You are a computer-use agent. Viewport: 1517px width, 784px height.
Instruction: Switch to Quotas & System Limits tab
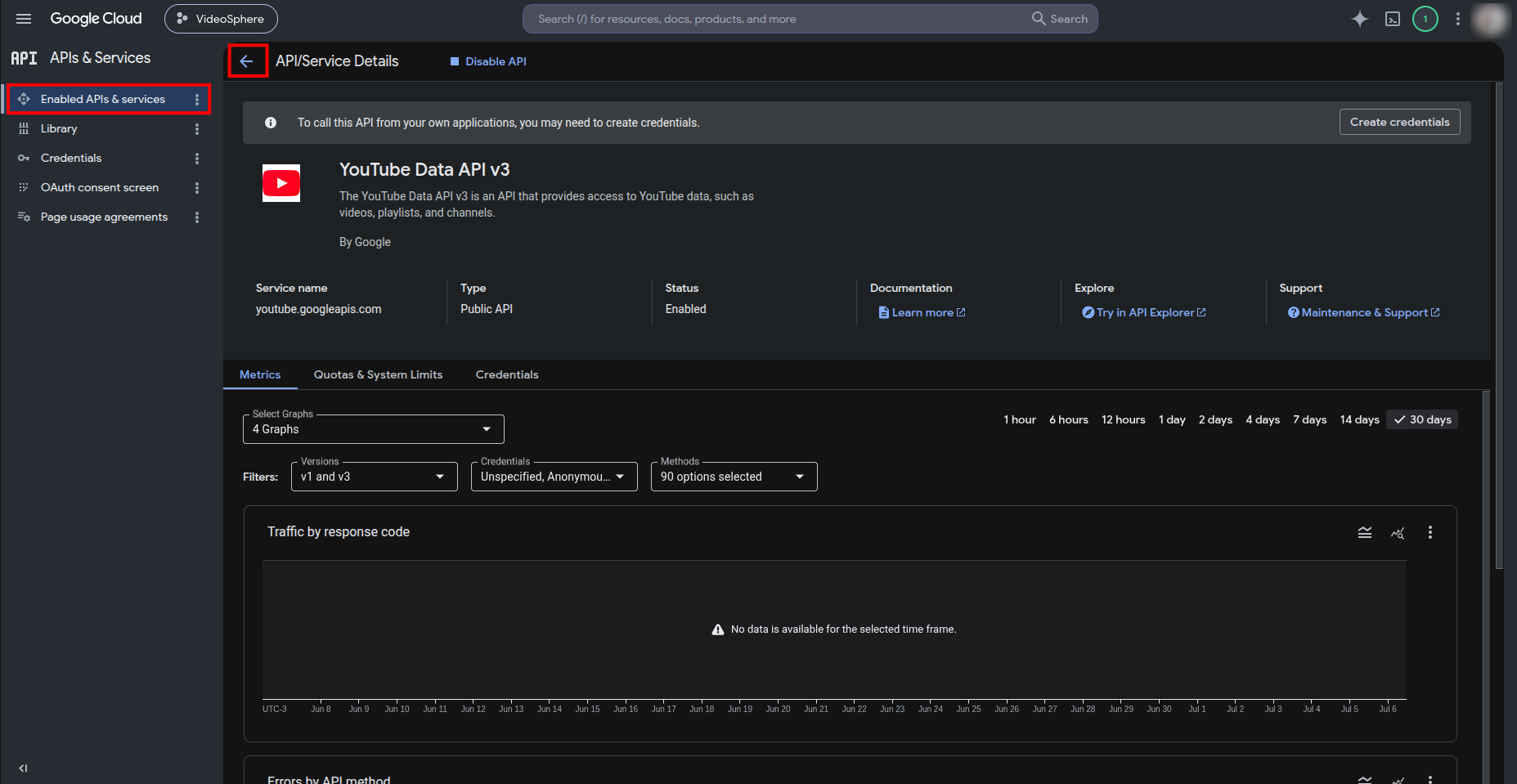coord(378,374)
